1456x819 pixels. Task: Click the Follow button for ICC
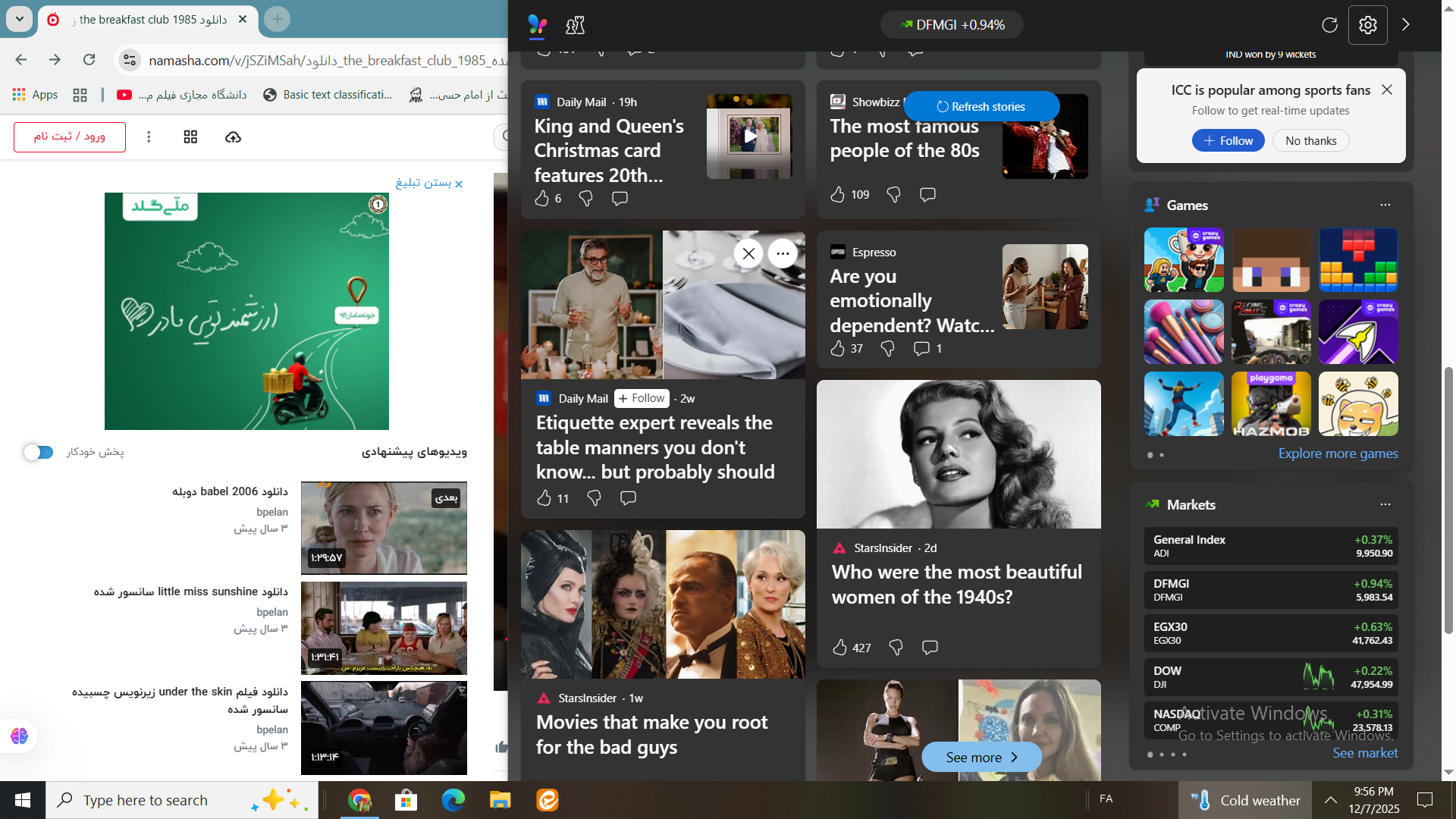point(1228,140)
